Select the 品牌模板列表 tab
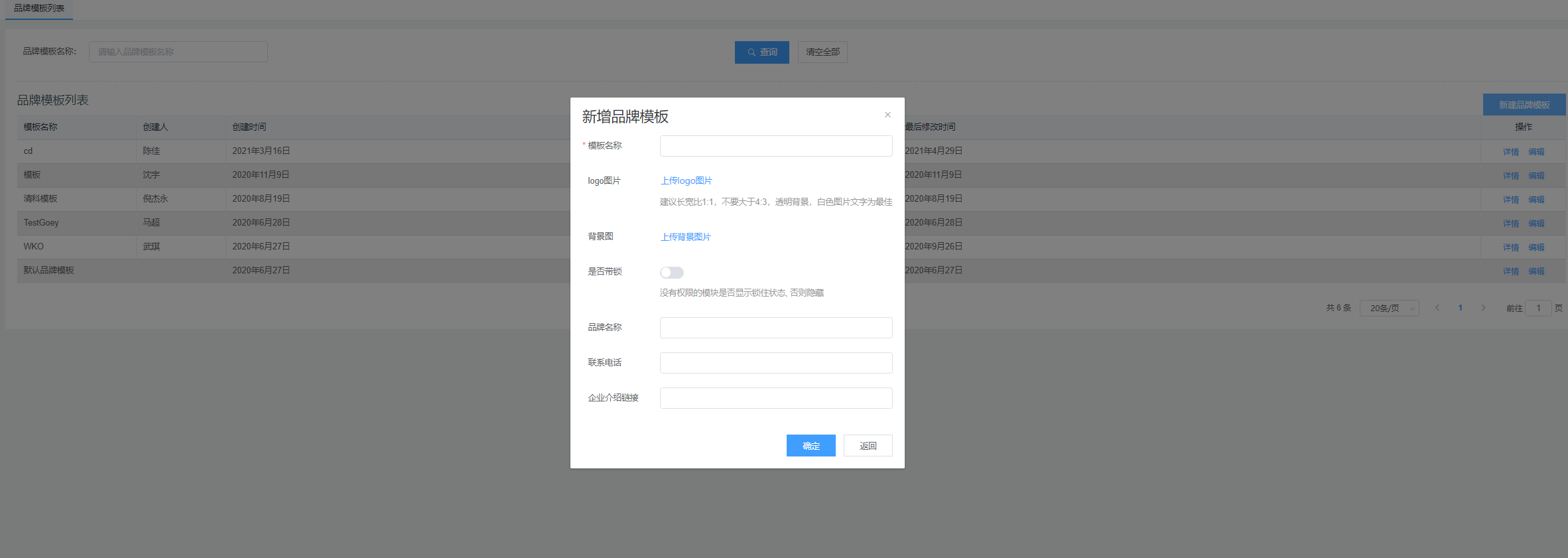 pyautogui.click(x=39, y=9)
